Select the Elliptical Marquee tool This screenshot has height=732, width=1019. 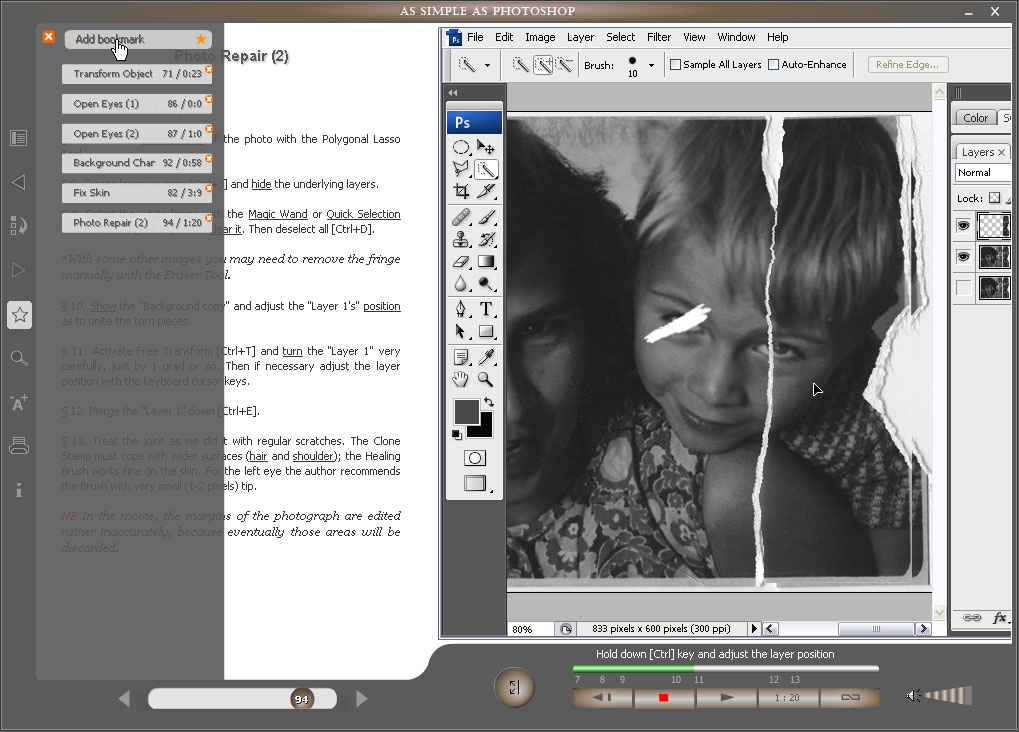(x=461, y=148)
